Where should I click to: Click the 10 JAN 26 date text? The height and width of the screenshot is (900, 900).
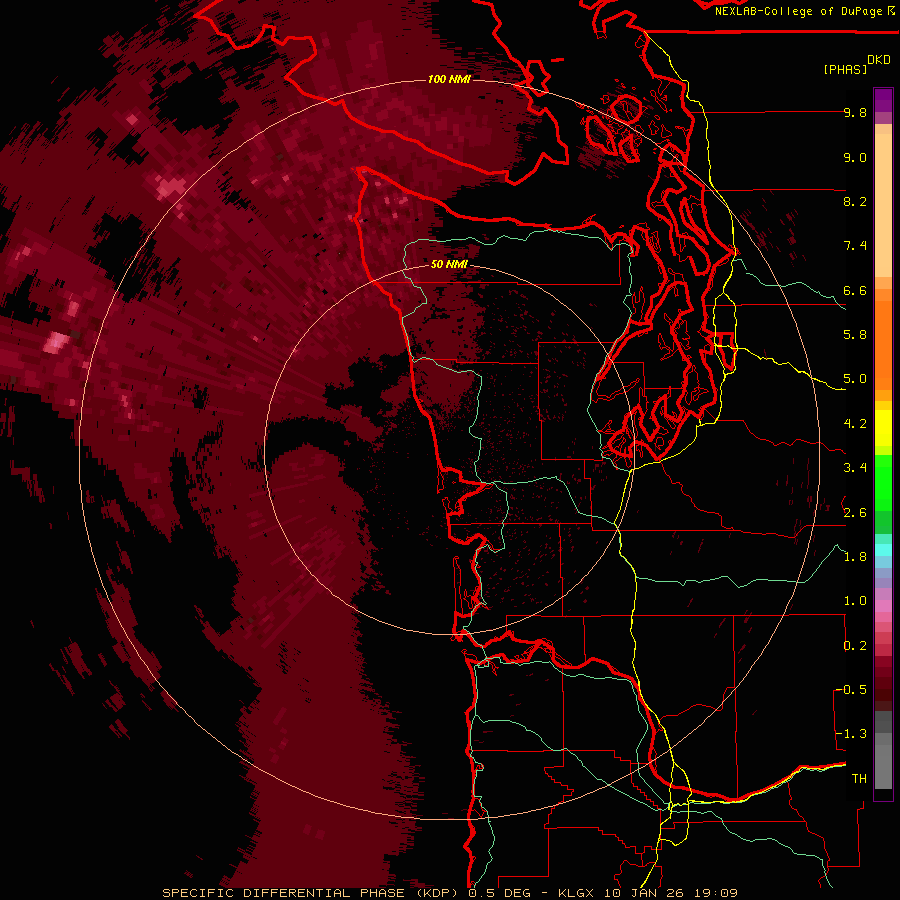click(643, 893)
